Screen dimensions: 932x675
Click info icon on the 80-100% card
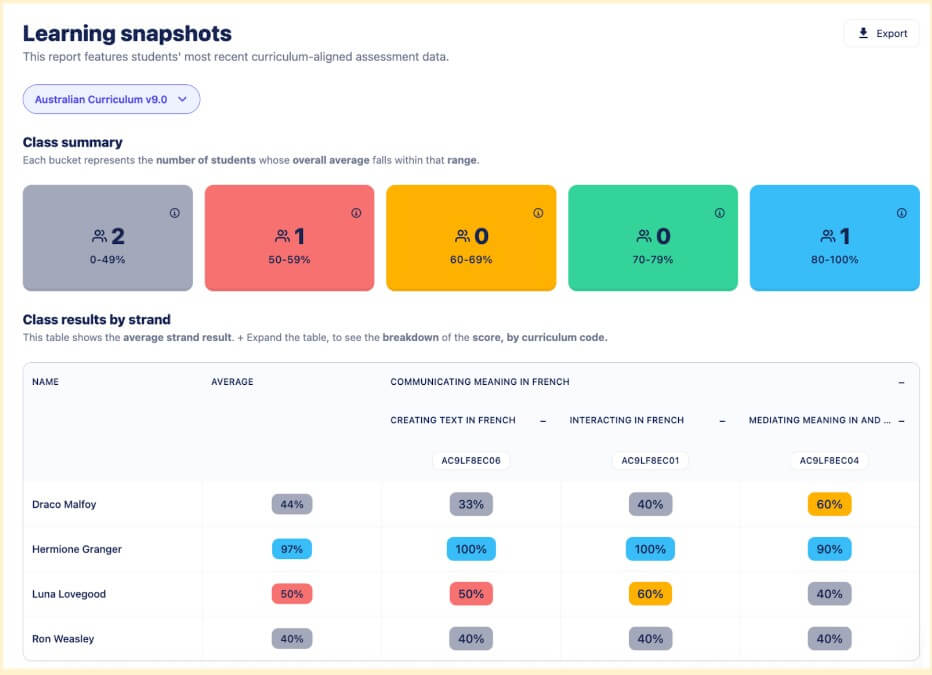tap(901, 213)
